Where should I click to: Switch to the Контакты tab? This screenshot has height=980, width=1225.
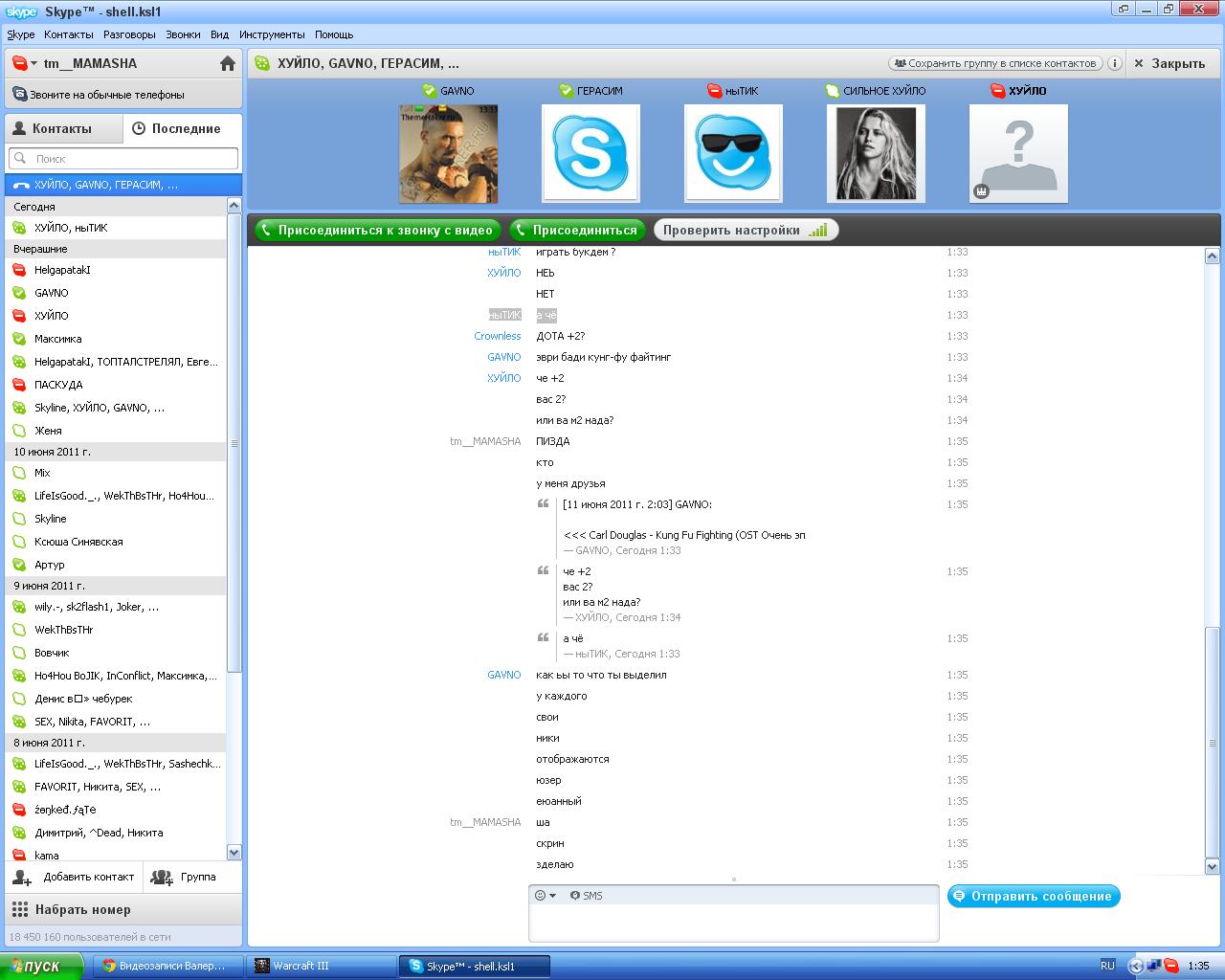[64, 128]
